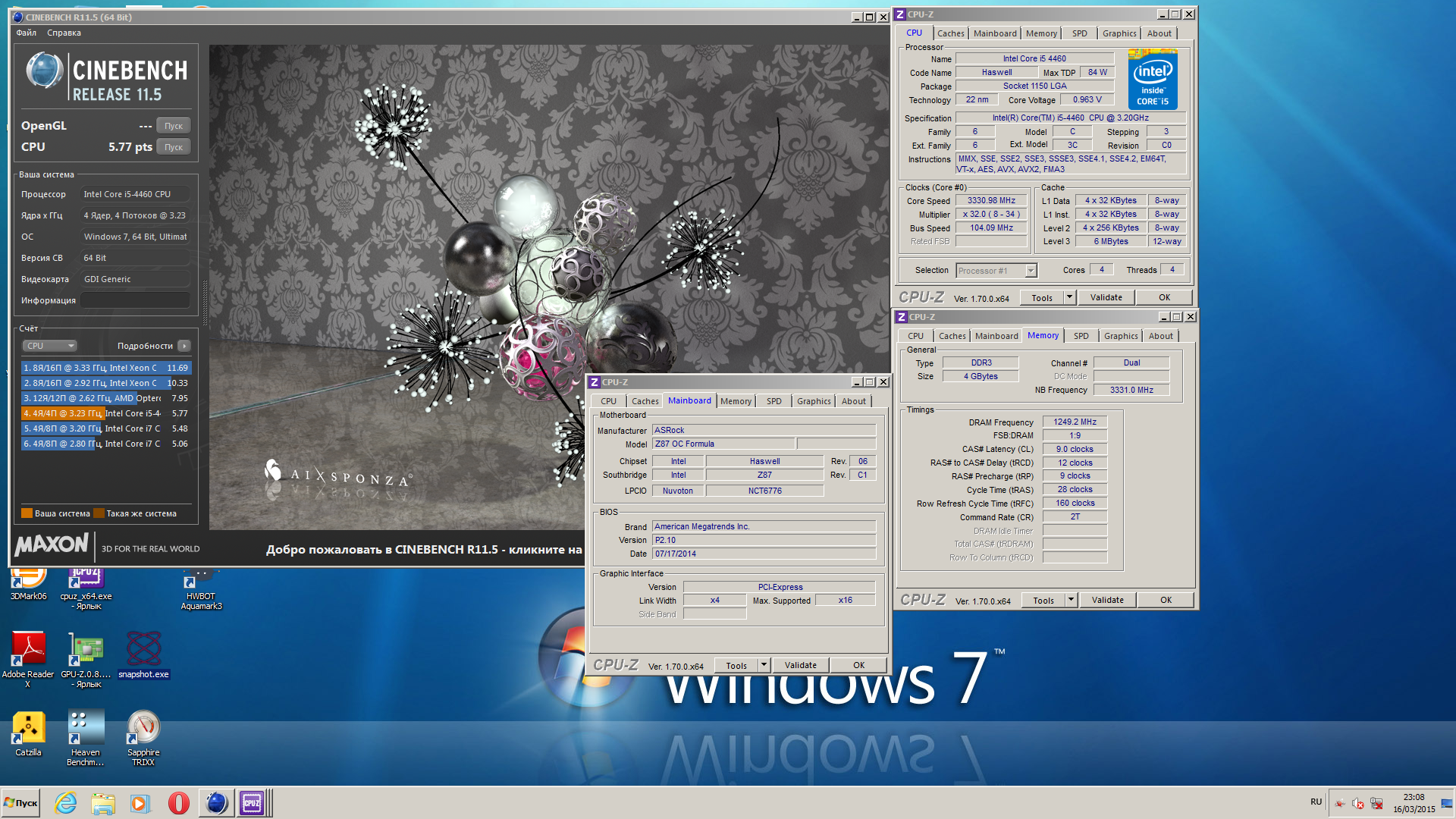The height and width of the screenshot is (819, 1456).
Task: Open the Catzilla desktop shortcut
Action: (x=28, y=733)
